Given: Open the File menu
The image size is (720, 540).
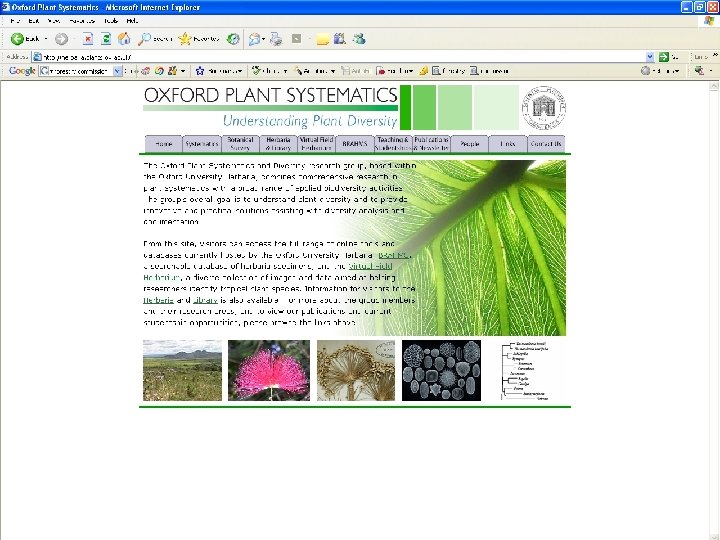Looking at the screenshot, I should pyautogui.click(x=15, y=21).
